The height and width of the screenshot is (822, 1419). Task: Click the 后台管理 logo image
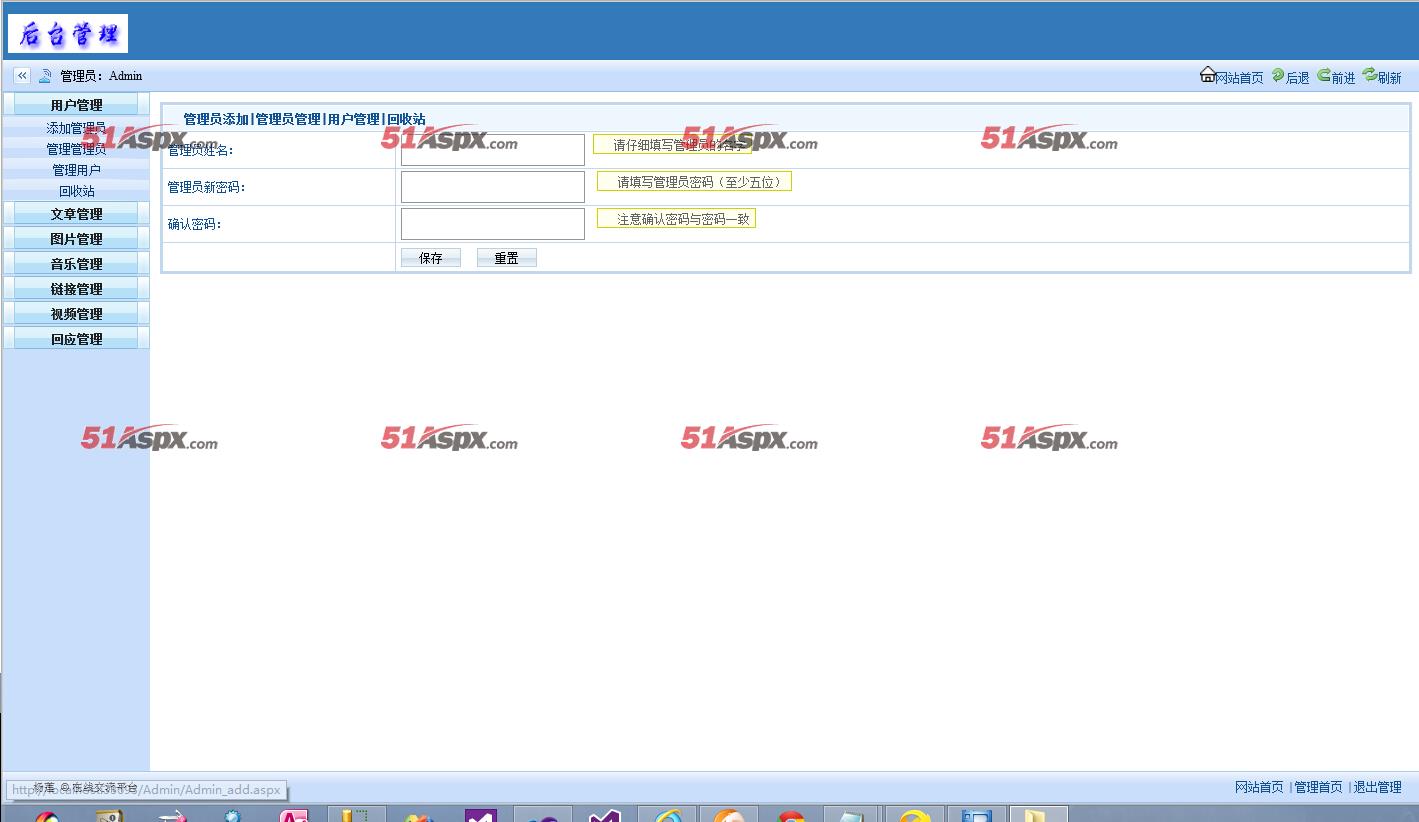[x=68, y=34]
